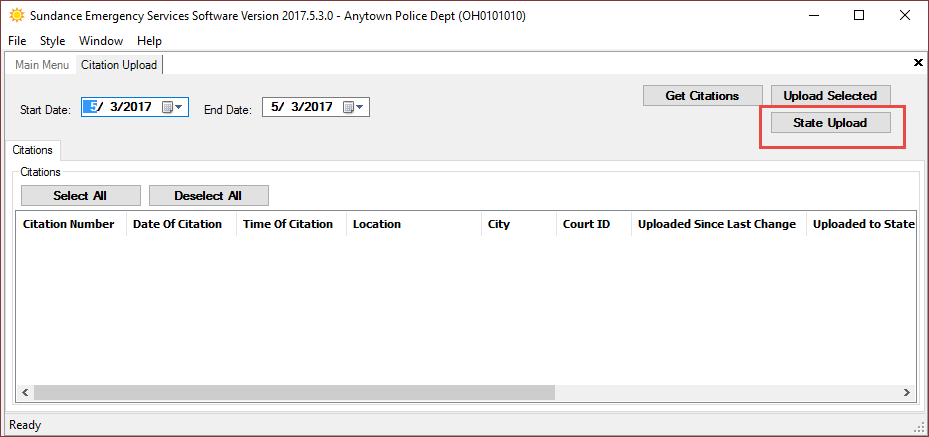Click the Start Date month field
This screenshot has width=929, height=437.
(90, 107)
